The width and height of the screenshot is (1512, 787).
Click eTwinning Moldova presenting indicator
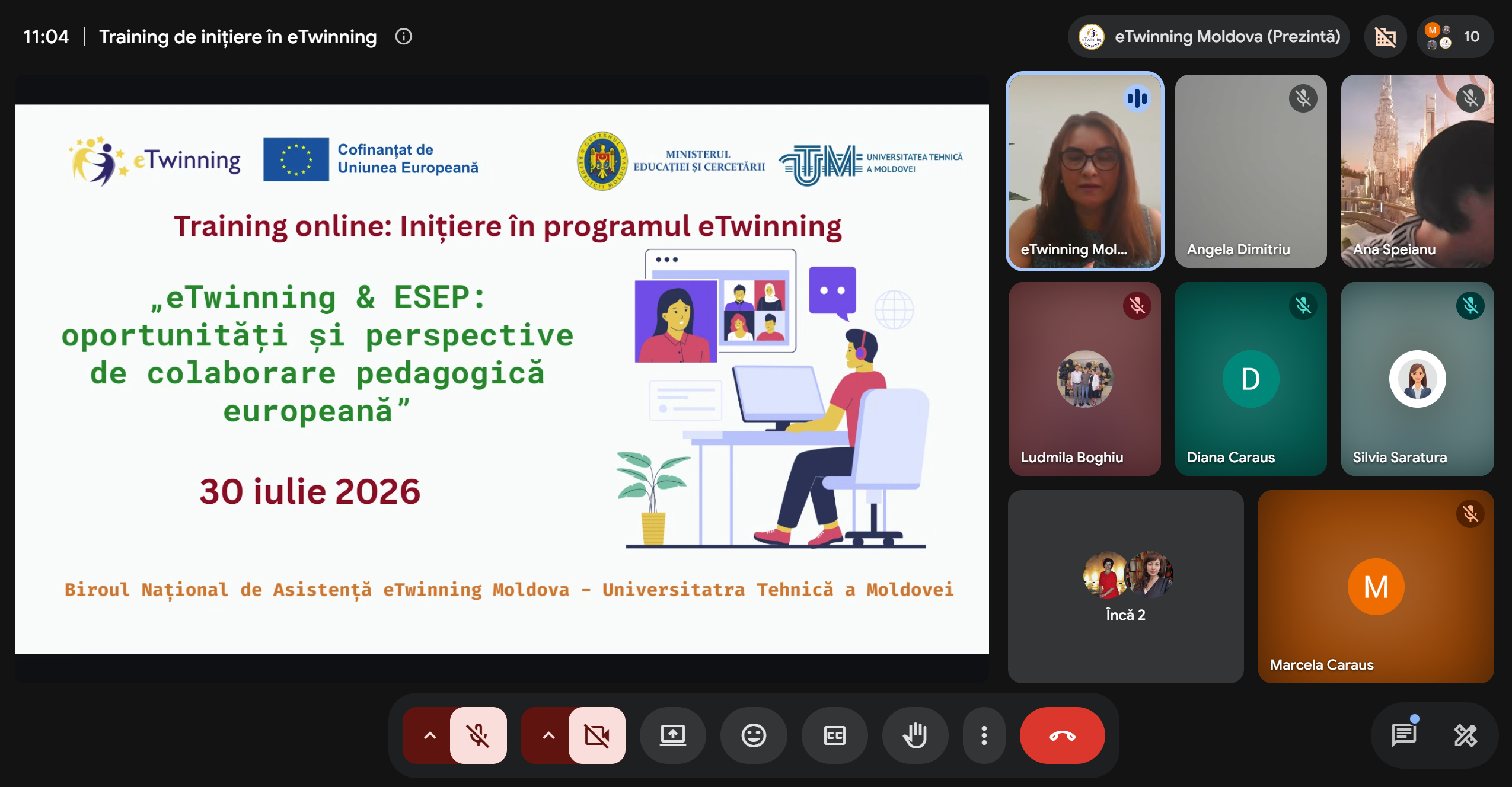coord(1209,37)
